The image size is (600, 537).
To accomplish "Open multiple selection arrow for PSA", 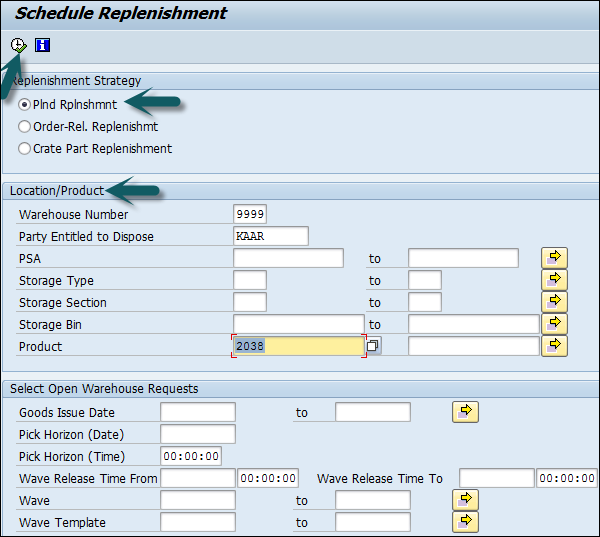I will (554, 258).
